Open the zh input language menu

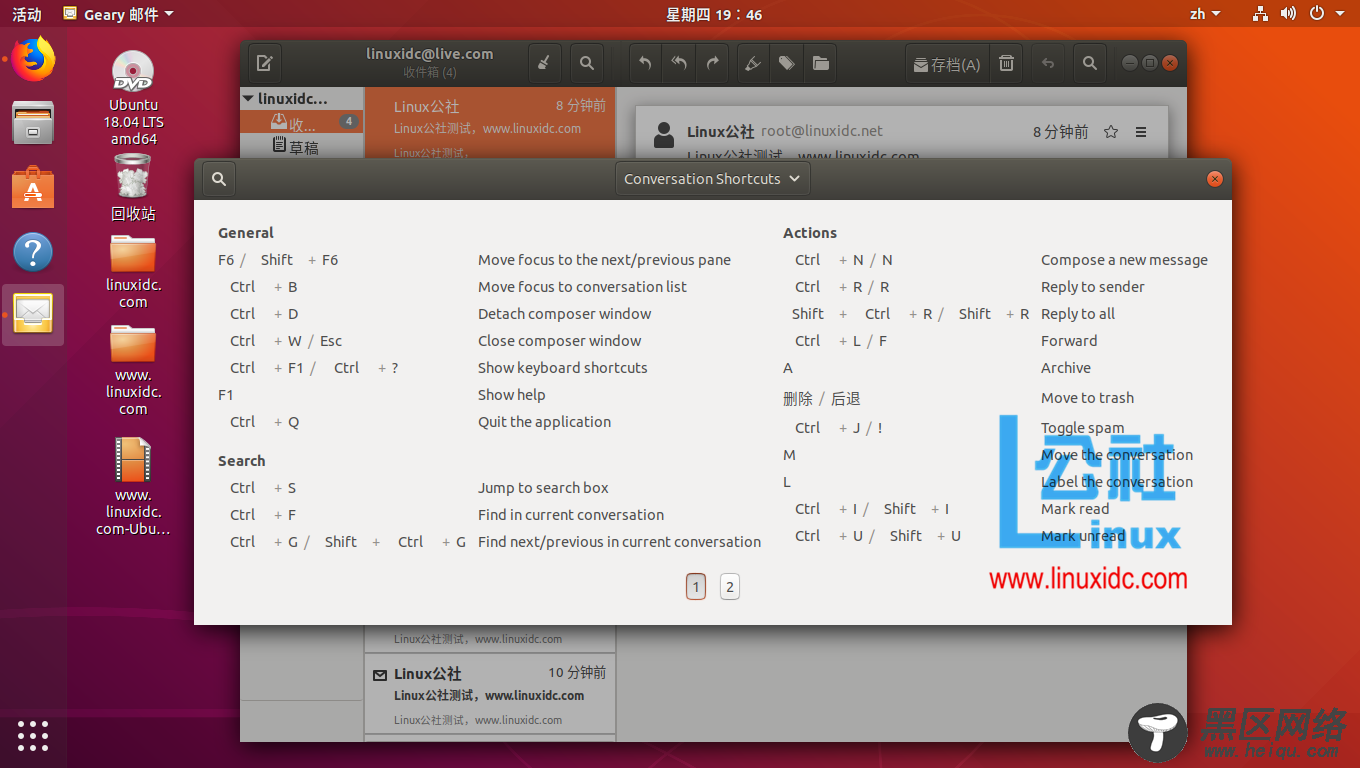click(x=1204, y=14)
